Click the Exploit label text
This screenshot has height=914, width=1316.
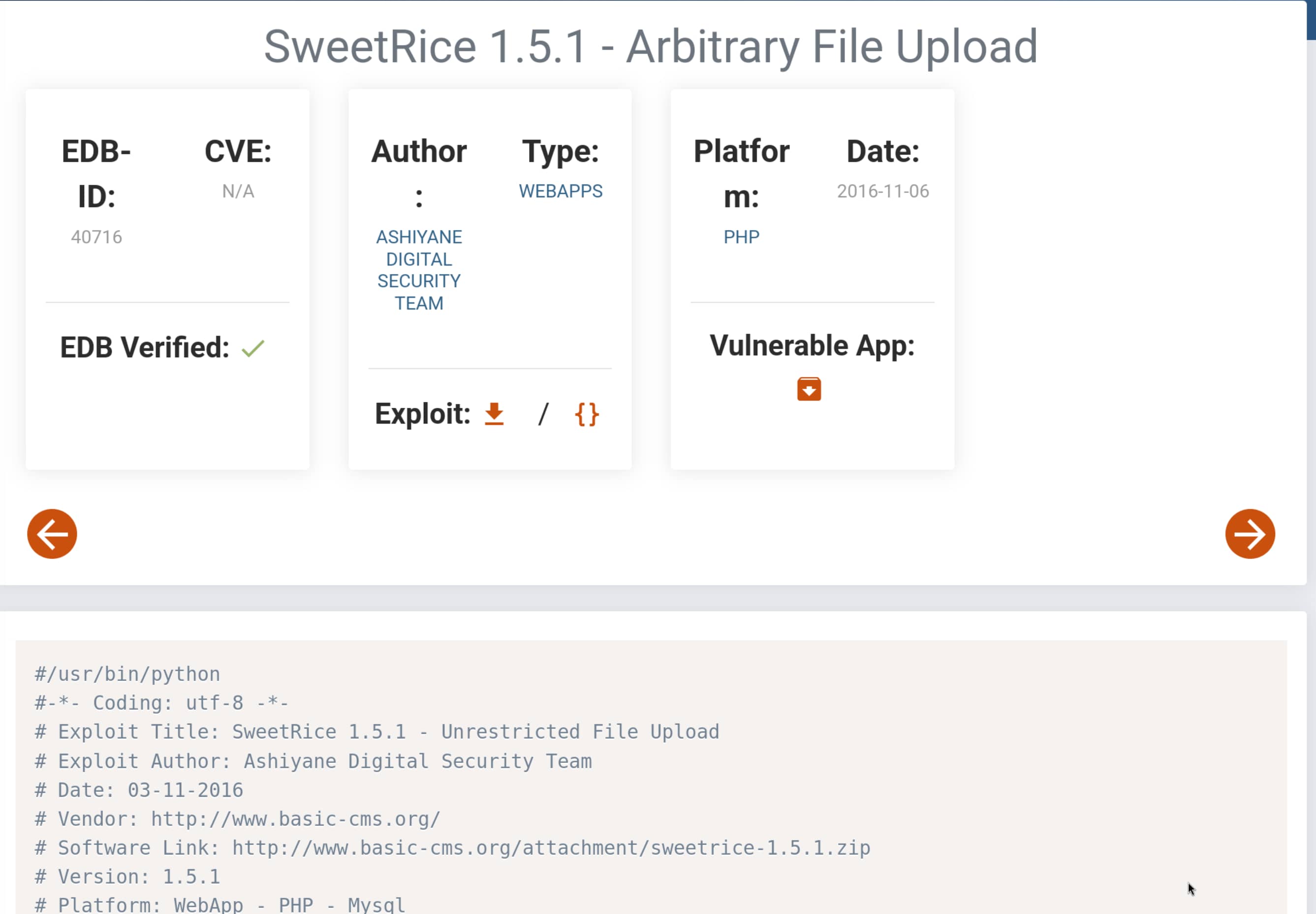422,414
